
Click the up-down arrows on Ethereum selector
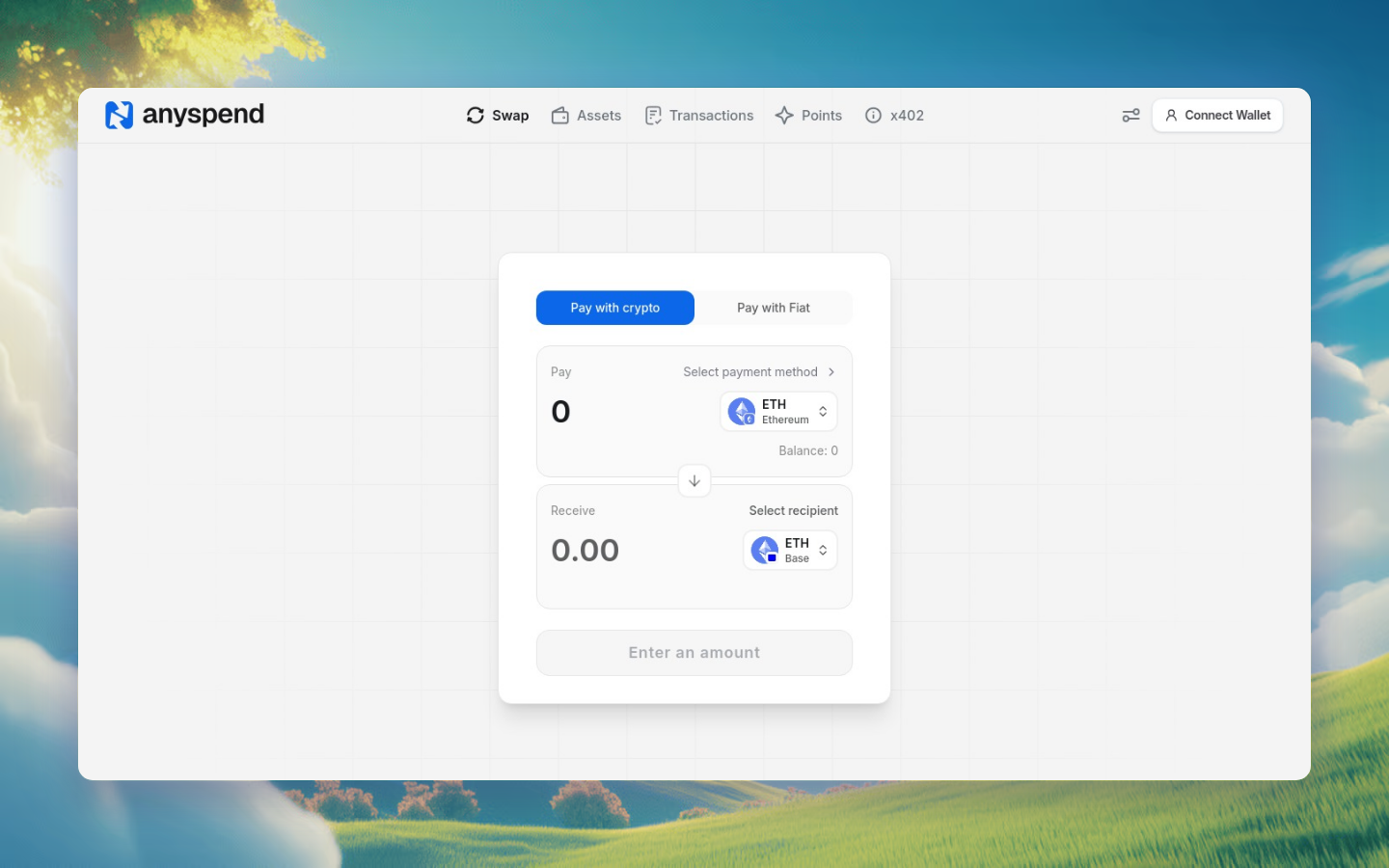tap(823, 412)
